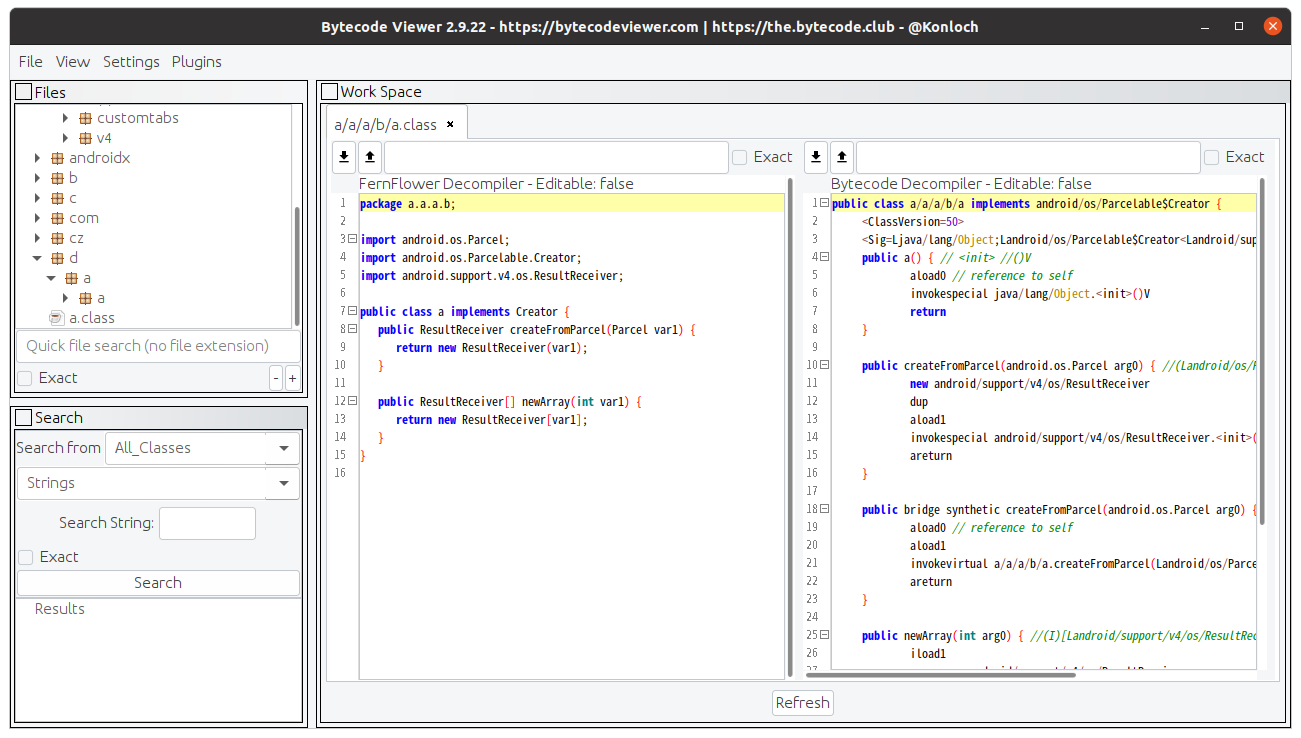Expand the cz tree node
Screen dimensions: 1301x738
(x=38, y=238)
